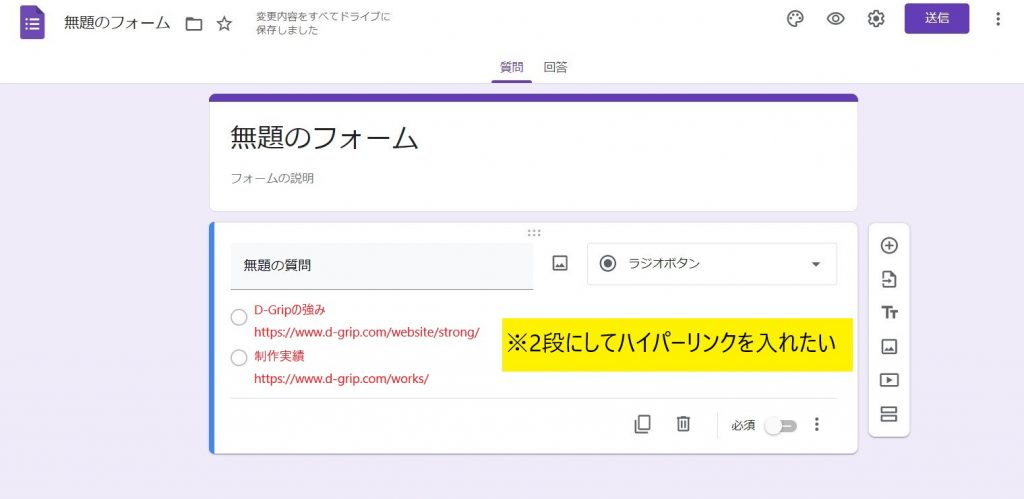
Task: Click the D-Gripの強み option text
Action: (289, 310)
